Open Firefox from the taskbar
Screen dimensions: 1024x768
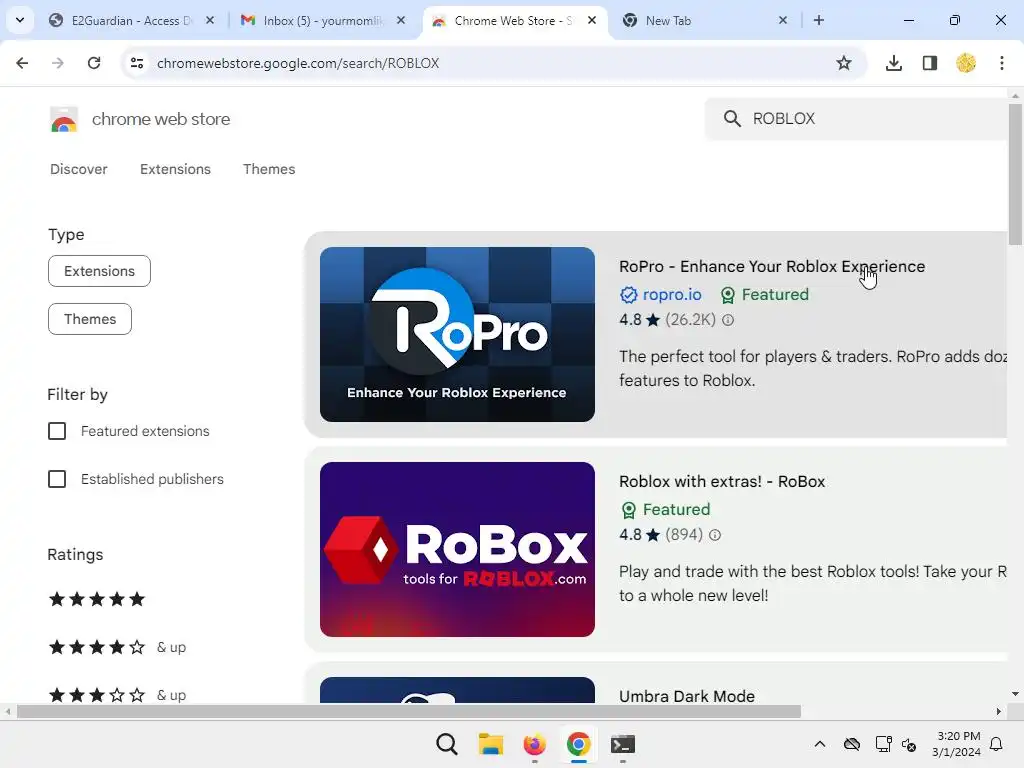click(534, 744)
